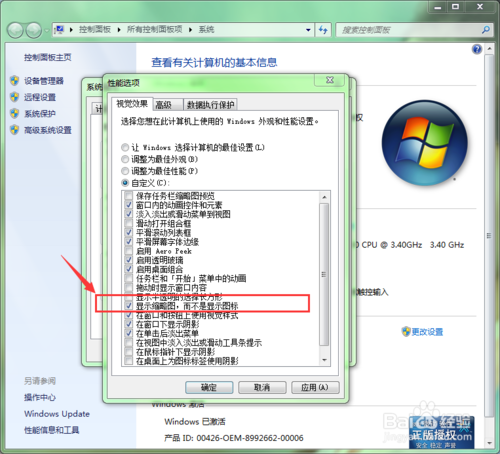500x454 pixels.
Task: Check 在桌面上为图标标签使用阴影
Action: 129,361
